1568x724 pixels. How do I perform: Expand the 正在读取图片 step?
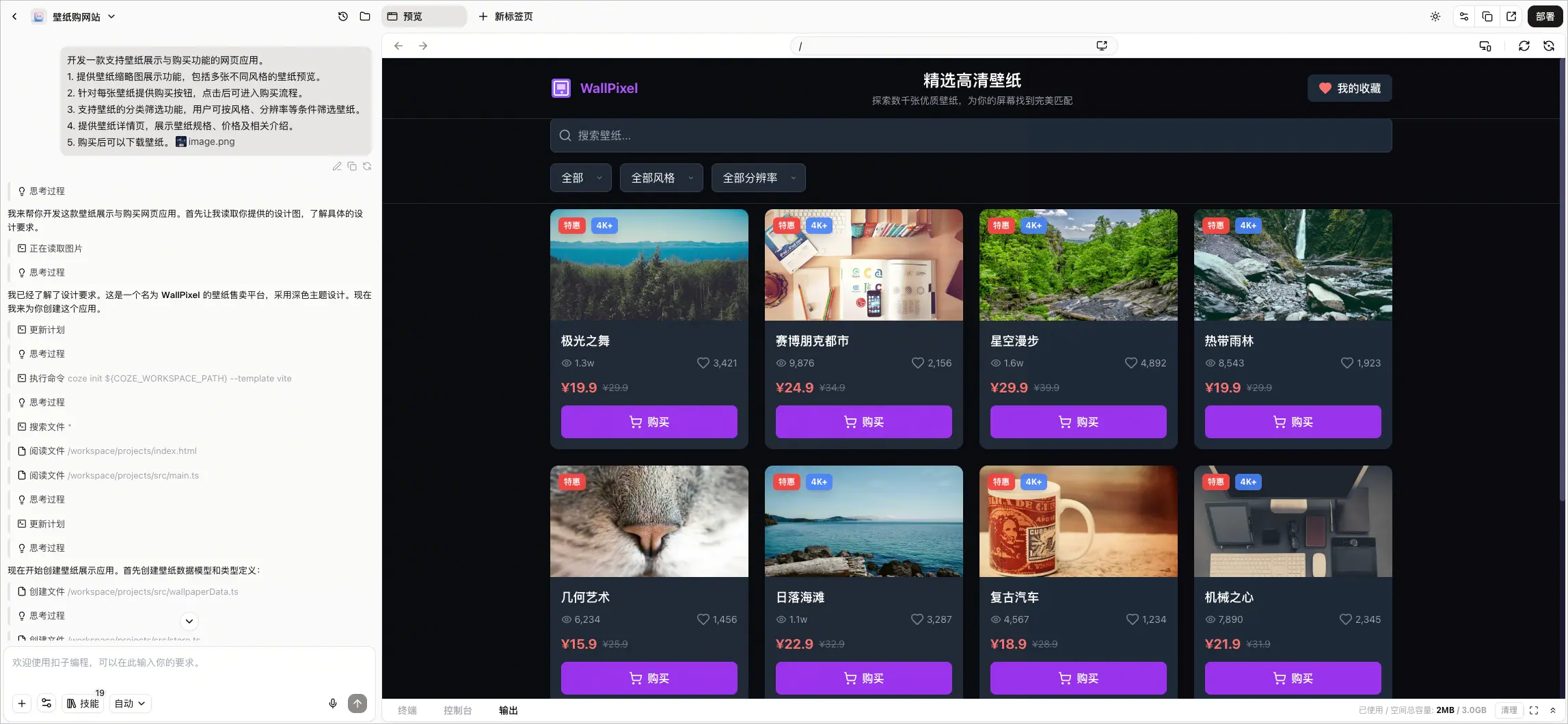[x=50, y=249]
